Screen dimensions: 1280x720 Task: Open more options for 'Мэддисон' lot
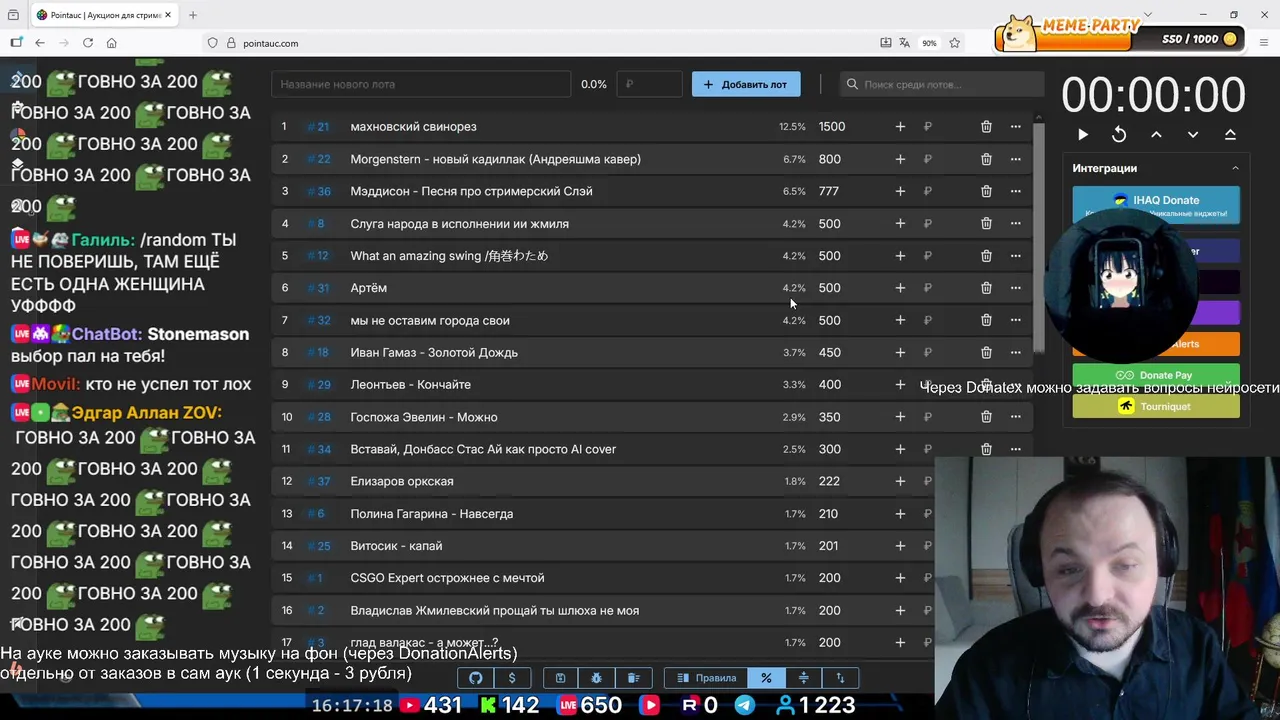click(x=1015, y=191)
